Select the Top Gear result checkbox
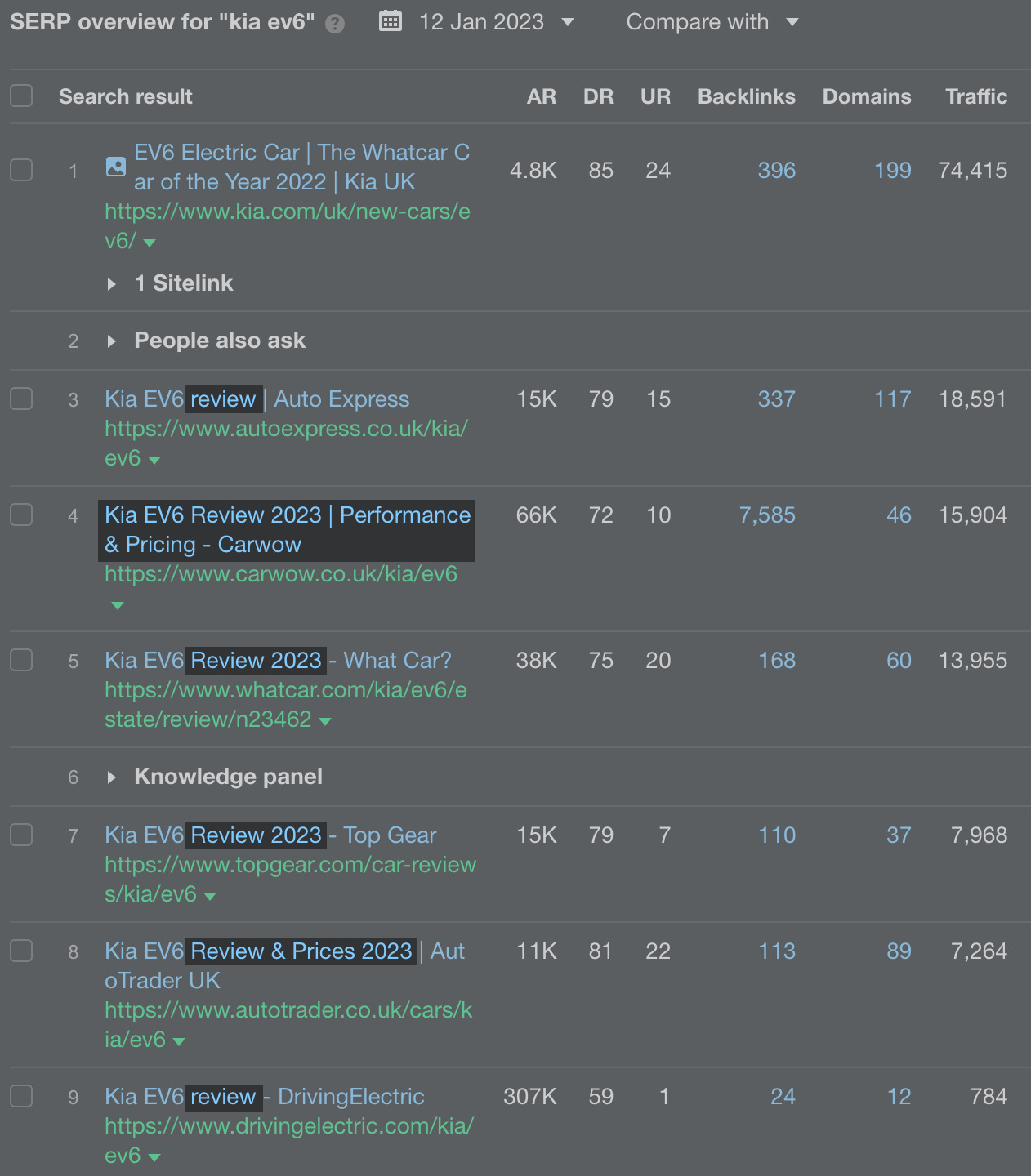The image size is (1031, 1176). pos(21,835)
